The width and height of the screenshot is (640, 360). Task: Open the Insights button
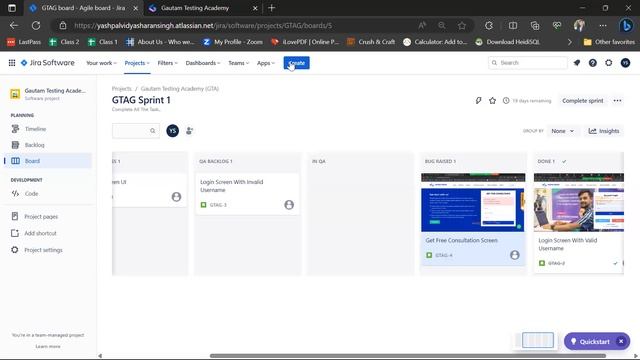(604, 131)
